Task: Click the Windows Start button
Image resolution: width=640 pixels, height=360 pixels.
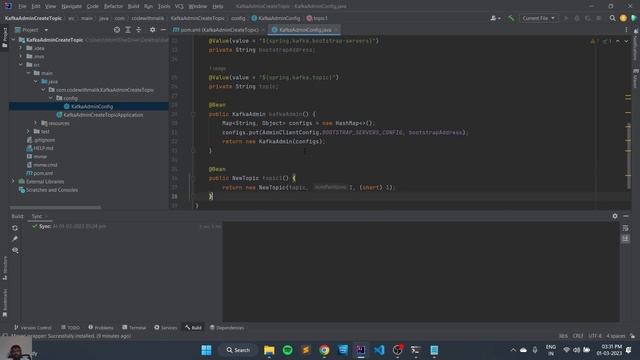Action: (x=207, y=350)
